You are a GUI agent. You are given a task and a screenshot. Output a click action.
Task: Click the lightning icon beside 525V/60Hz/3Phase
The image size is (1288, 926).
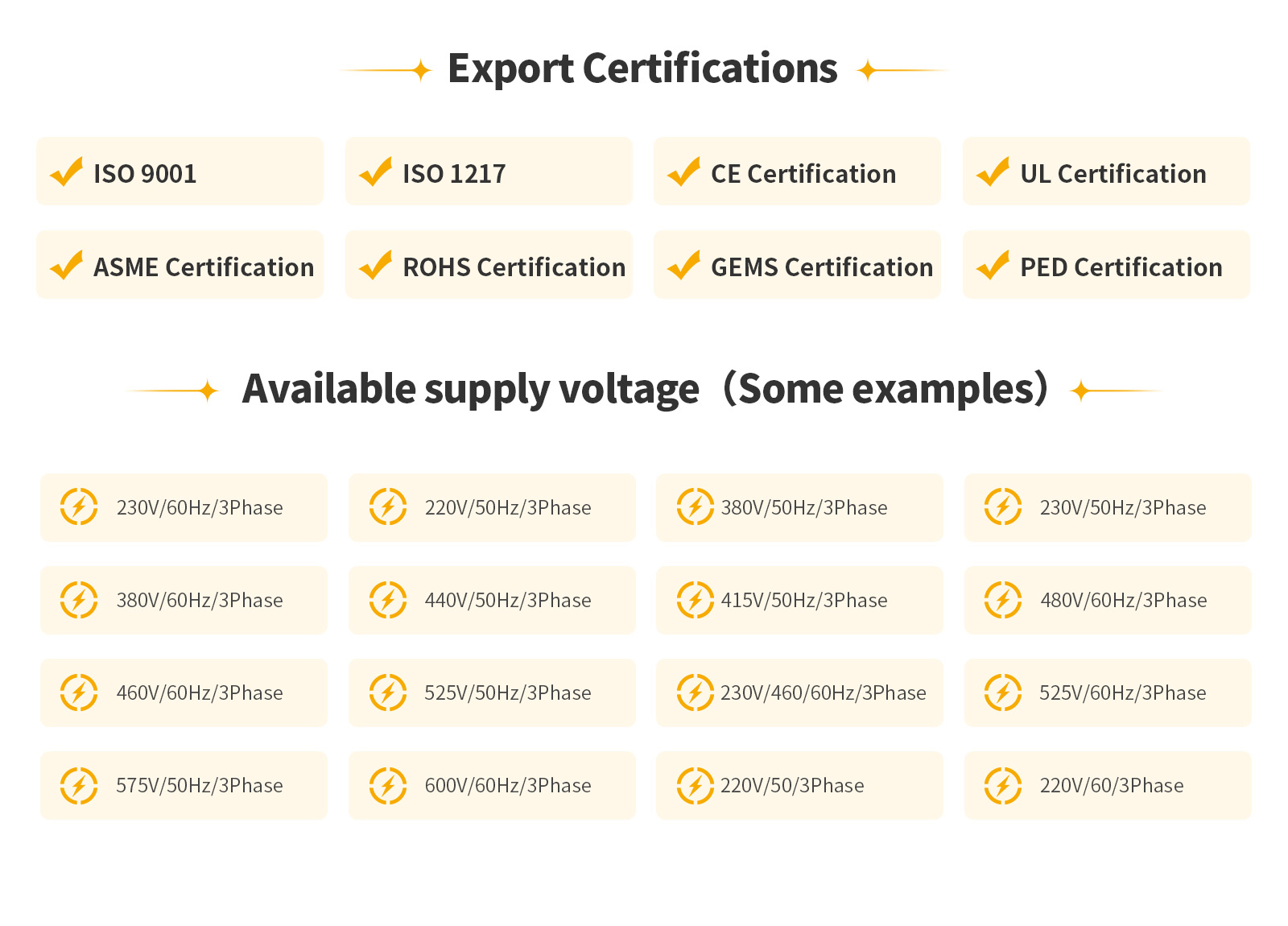coord(1003,692)
